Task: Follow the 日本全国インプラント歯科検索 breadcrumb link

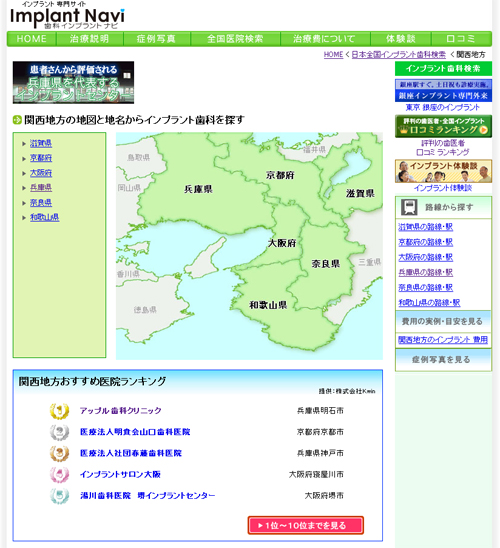Action: (x=399, y=55)
